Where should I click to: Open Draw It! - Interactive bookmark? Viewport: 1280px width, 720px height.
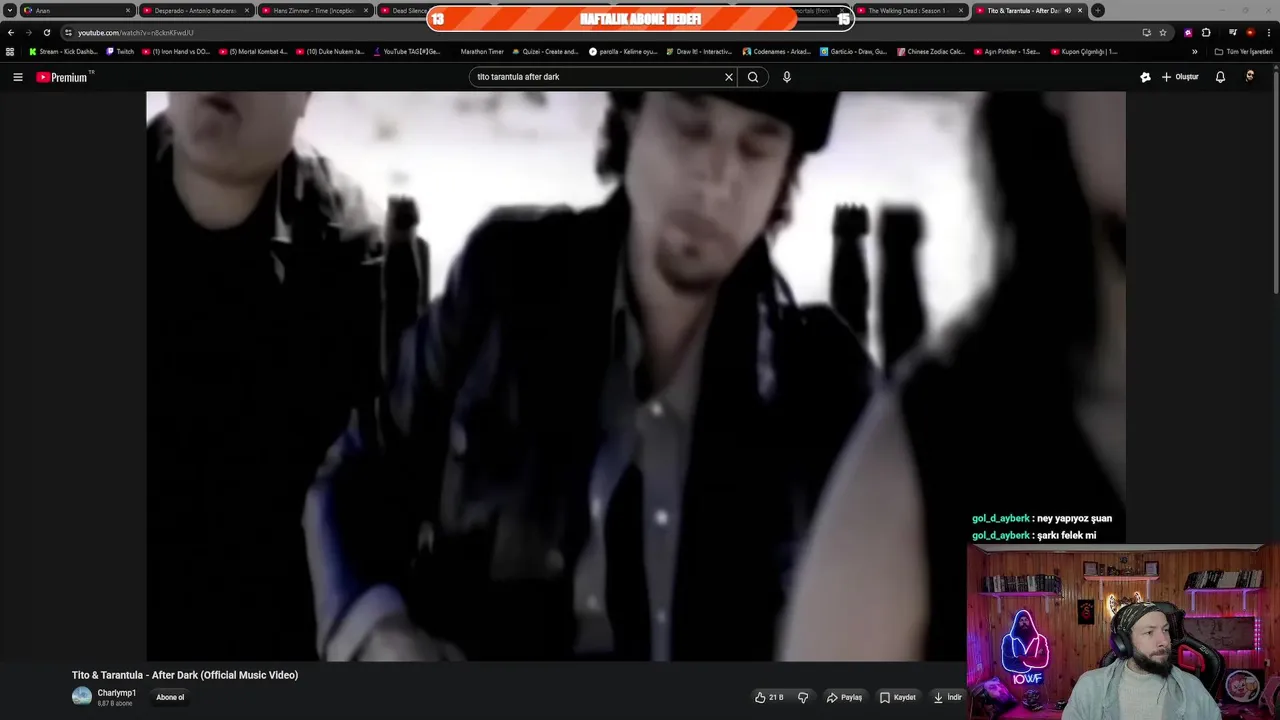click(699, 52)
